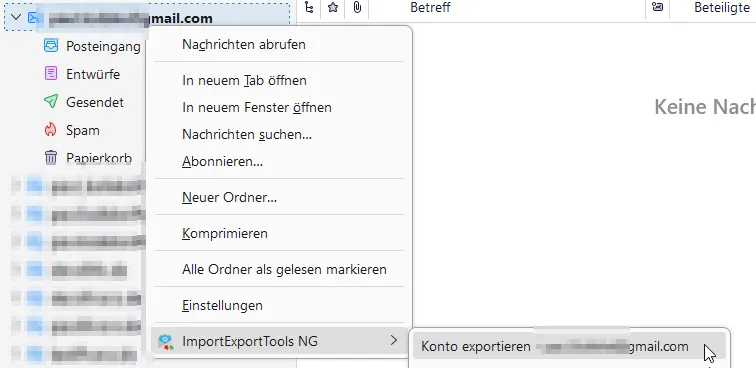This screenshot has height=368, width=756.
Task: Click the Spam flame icon
Action: (x=51, y=130)
